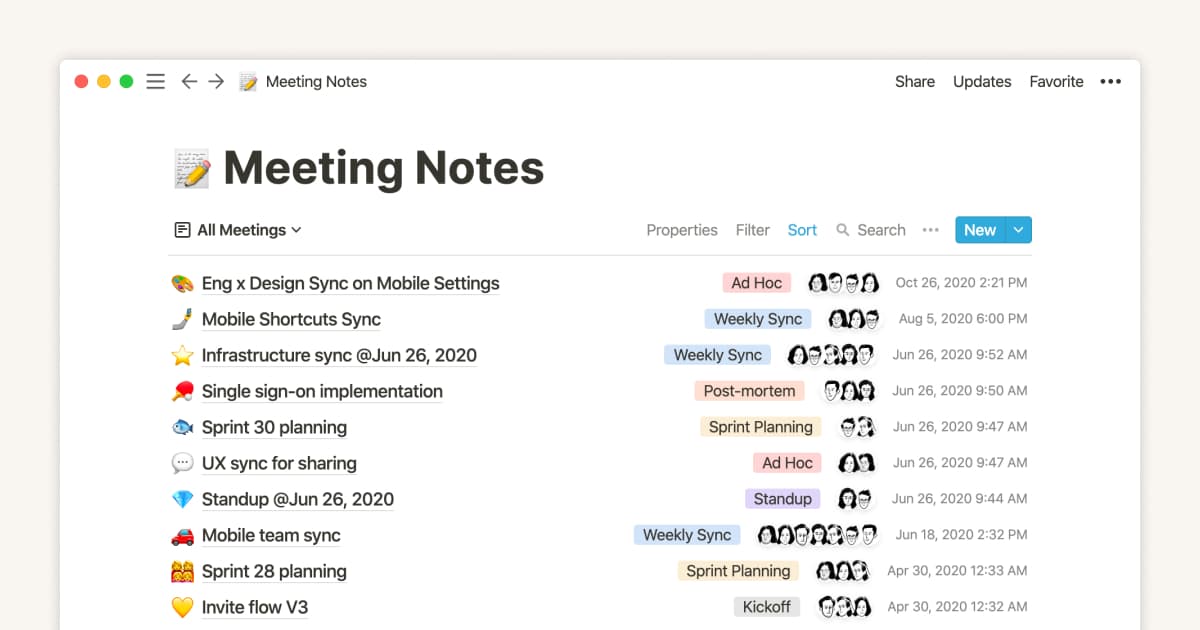
Task: Open the New button's dropdown chevron
Action: coord(1019,230)
